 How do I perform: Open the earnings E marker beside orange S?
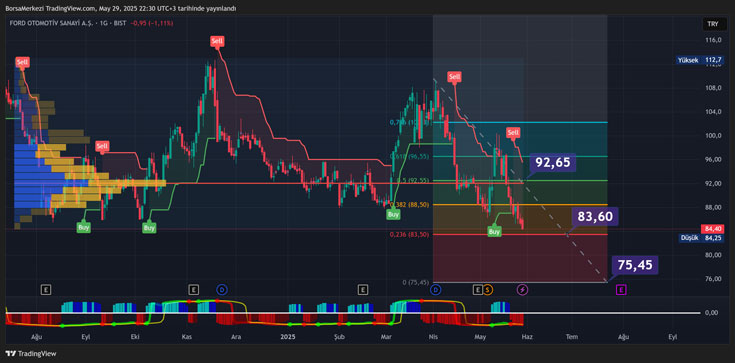click(478, 290)
